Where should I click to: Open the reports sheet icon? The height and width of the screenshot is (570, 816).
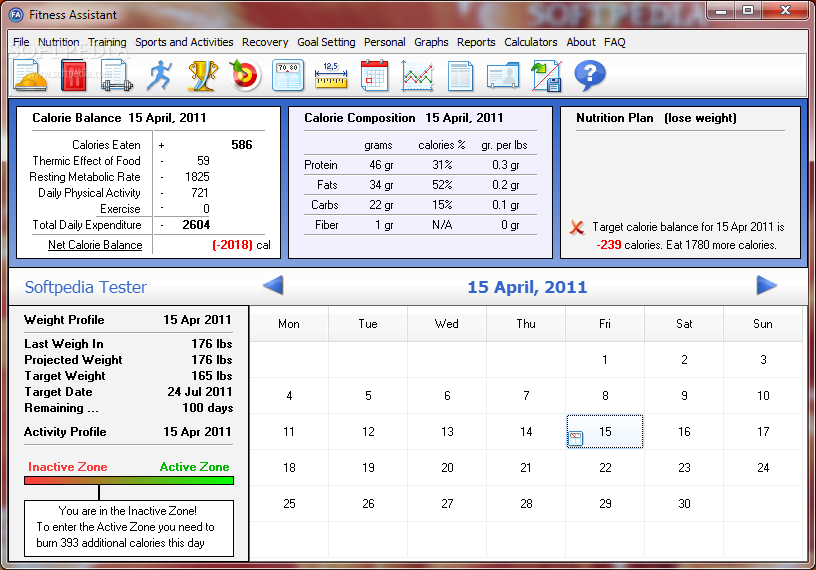[461, 76]
